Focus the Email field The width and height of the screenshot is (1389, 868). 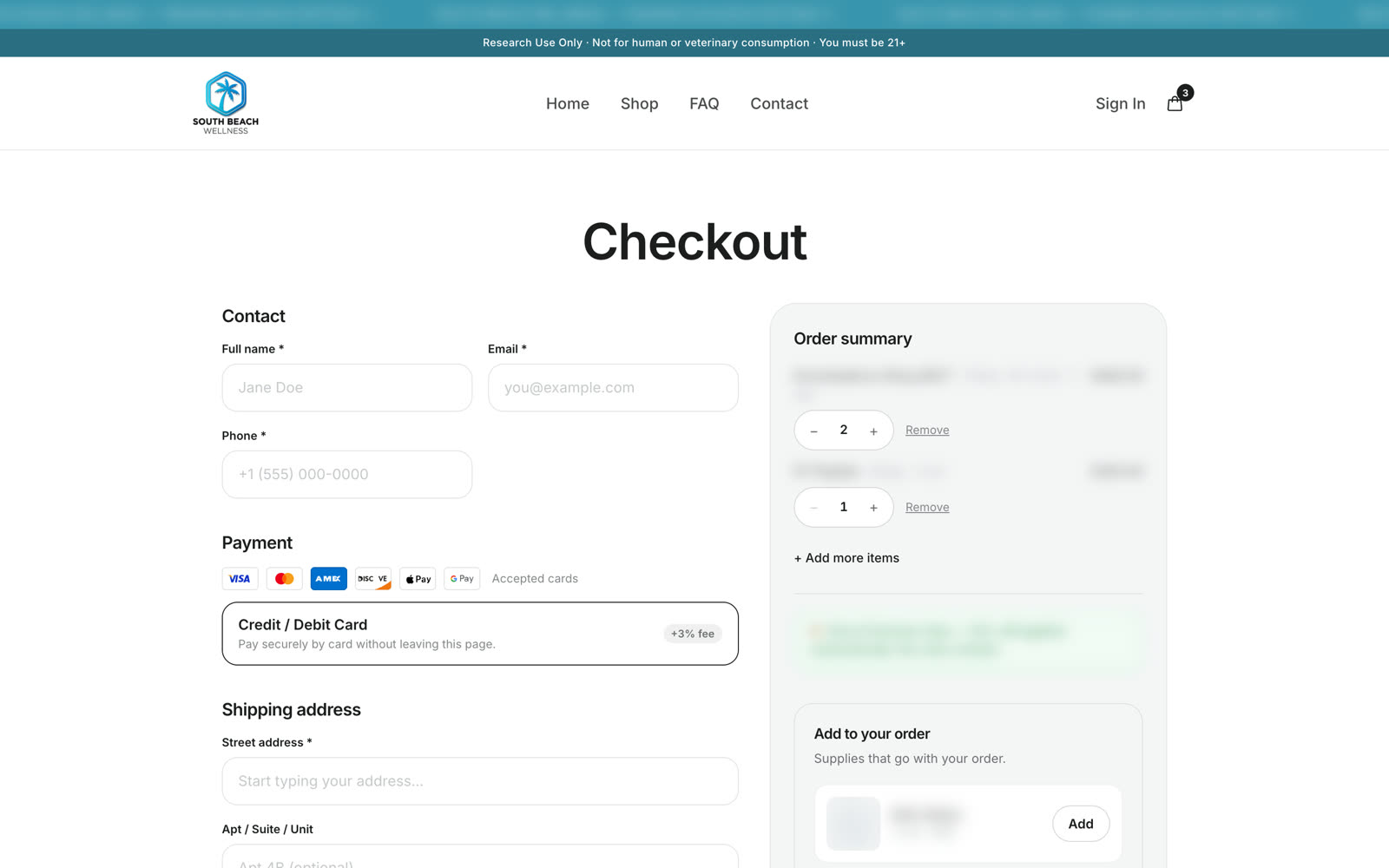(613, 387)
